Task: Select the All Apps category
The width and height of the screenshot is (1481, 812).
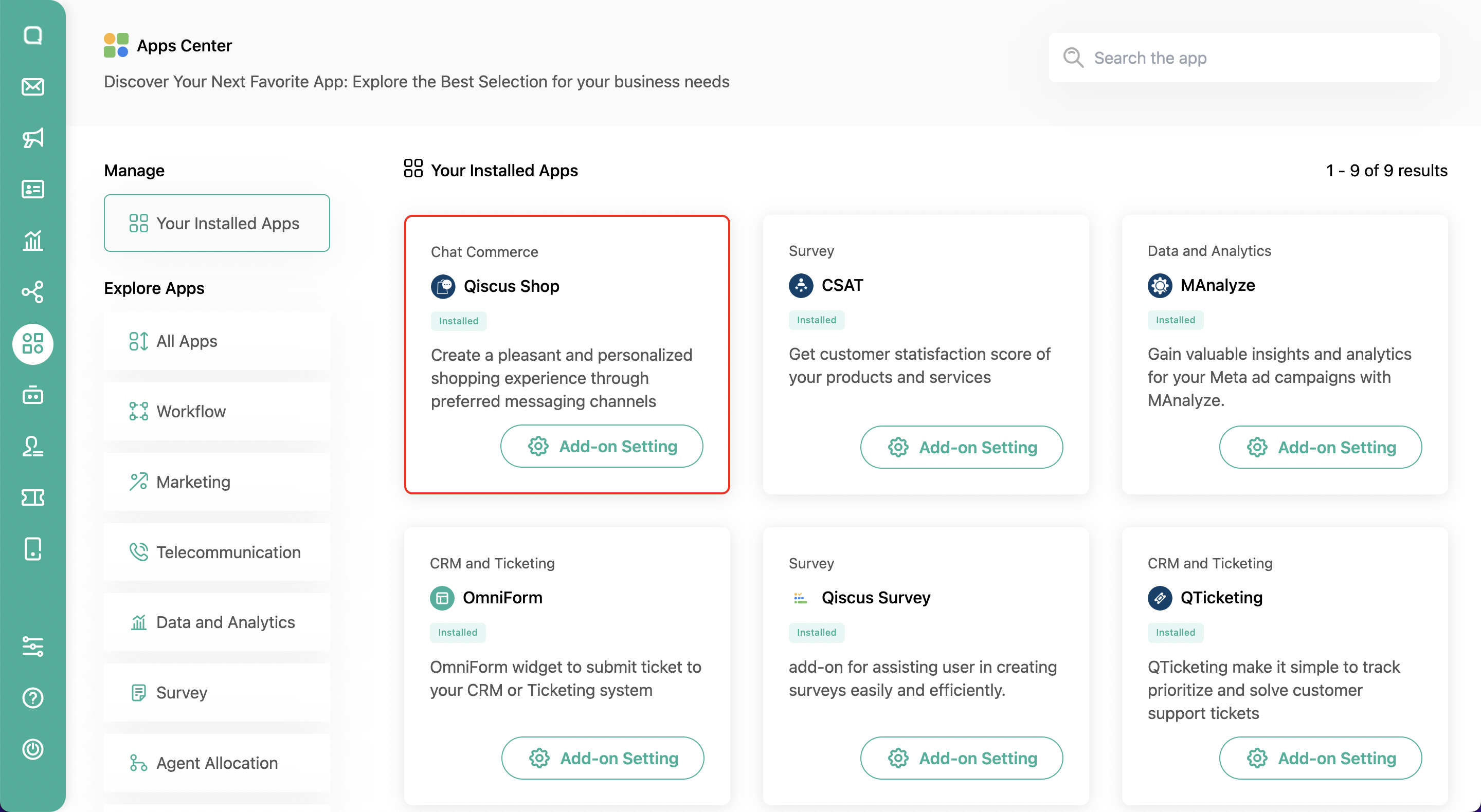Action: [216, 341]
